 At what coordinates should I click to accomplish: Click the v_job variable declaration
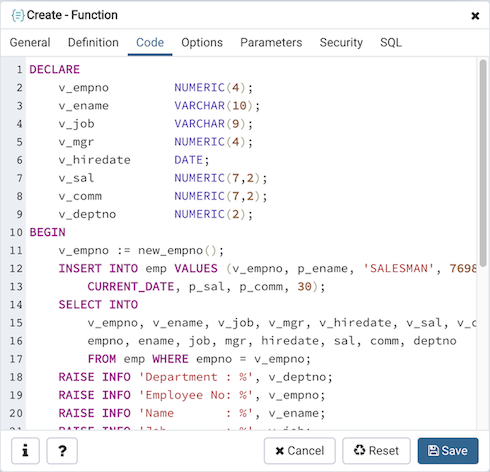(x=76, y=124)
